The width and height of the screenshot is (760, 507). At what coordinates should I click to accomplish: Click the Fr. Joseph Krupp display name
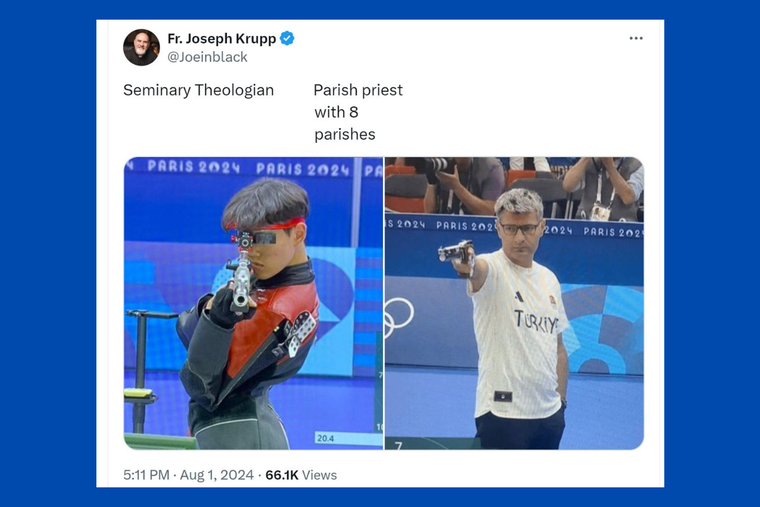point(222,38)
